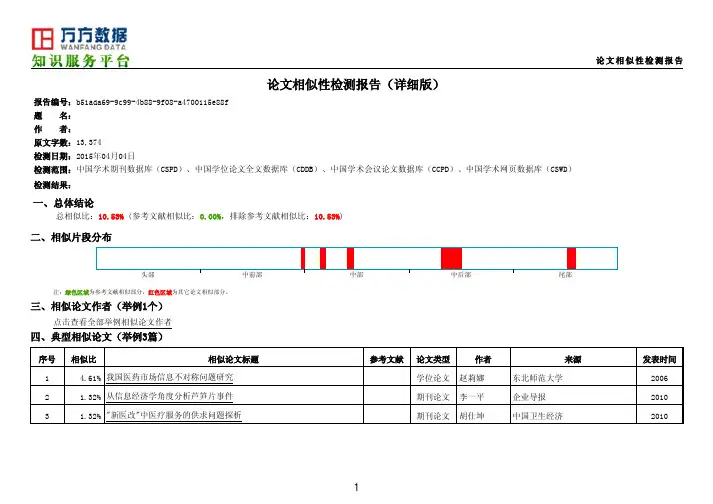Click the 相似比 column header
Image resolution: width=713 pixels, height=504 pixels.
(x=83, y=359)
